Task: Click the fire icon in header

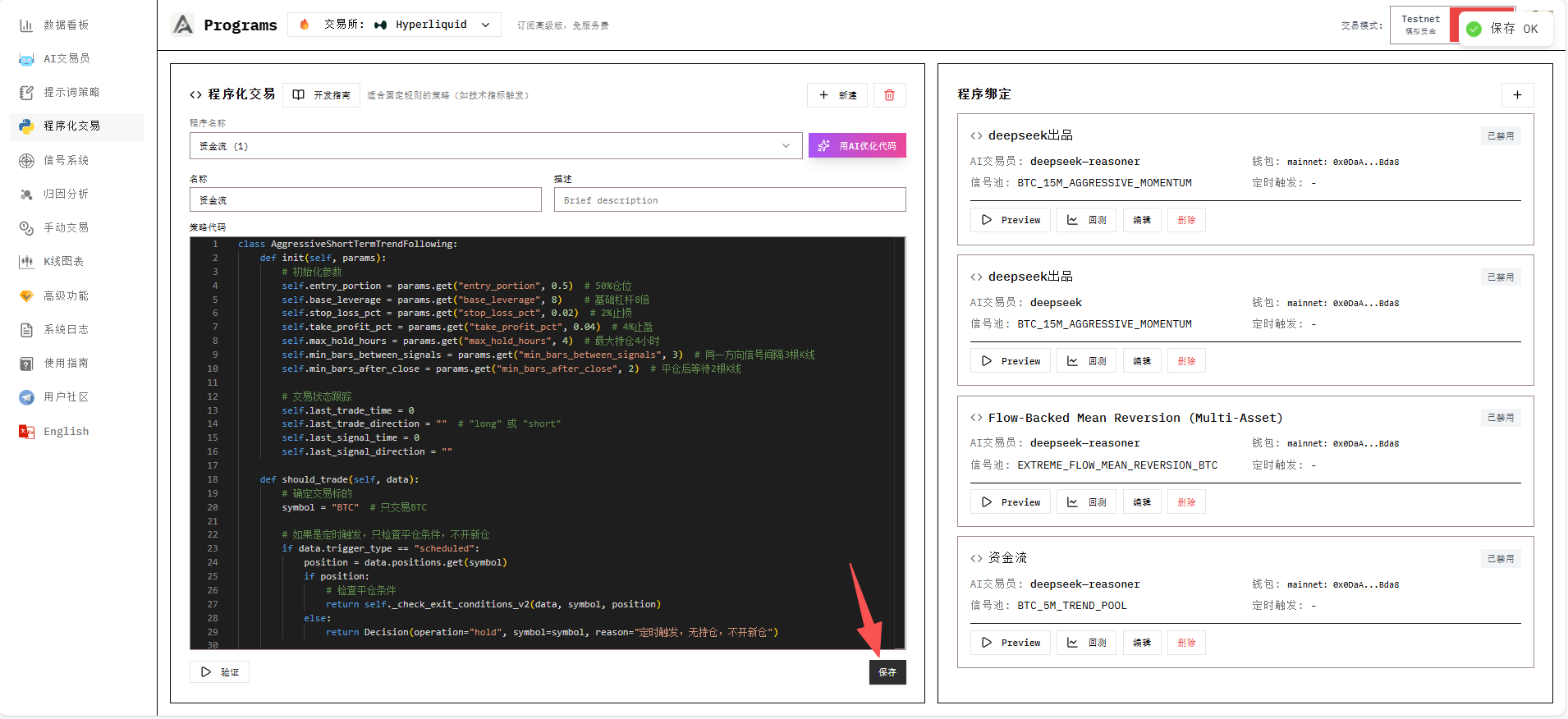Action: coord(305,25)
